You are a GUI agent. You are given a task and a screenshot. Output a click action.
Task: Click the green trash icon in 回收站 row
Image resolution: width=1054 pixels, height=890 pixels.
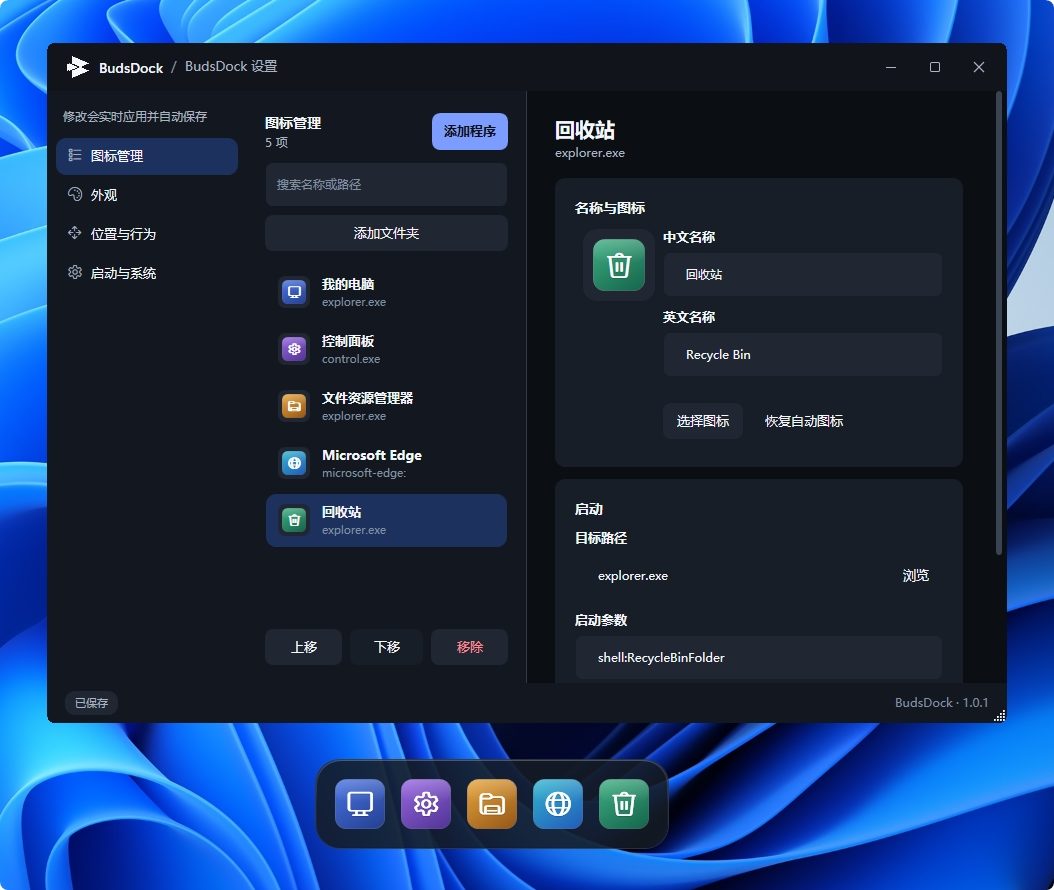[294, 520]
